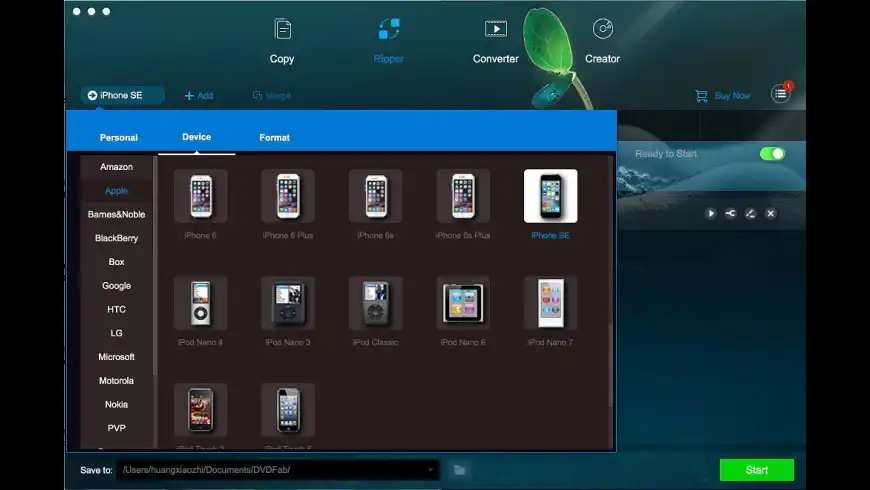Select Box in the brand list
This screenshot has width=870, height=490.
[x=117, y=262]
